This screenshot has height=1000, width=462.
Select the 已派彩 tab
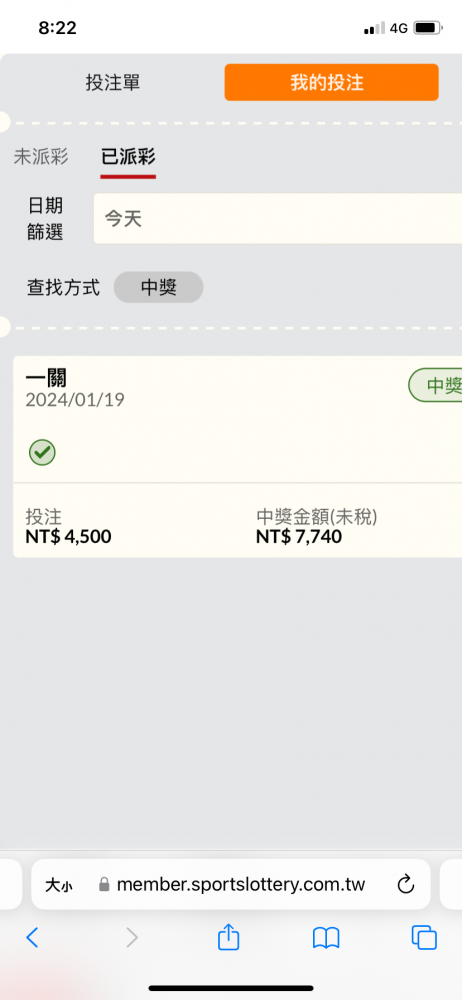[x=128, y=156]
